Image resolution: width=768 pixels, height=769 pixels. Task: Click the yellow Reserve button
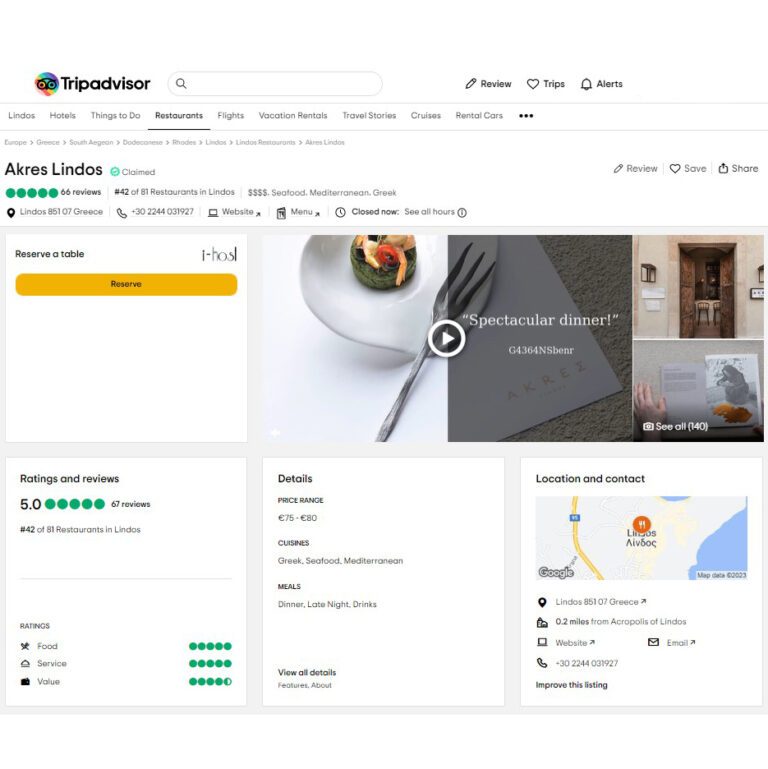tap(126, 284)
